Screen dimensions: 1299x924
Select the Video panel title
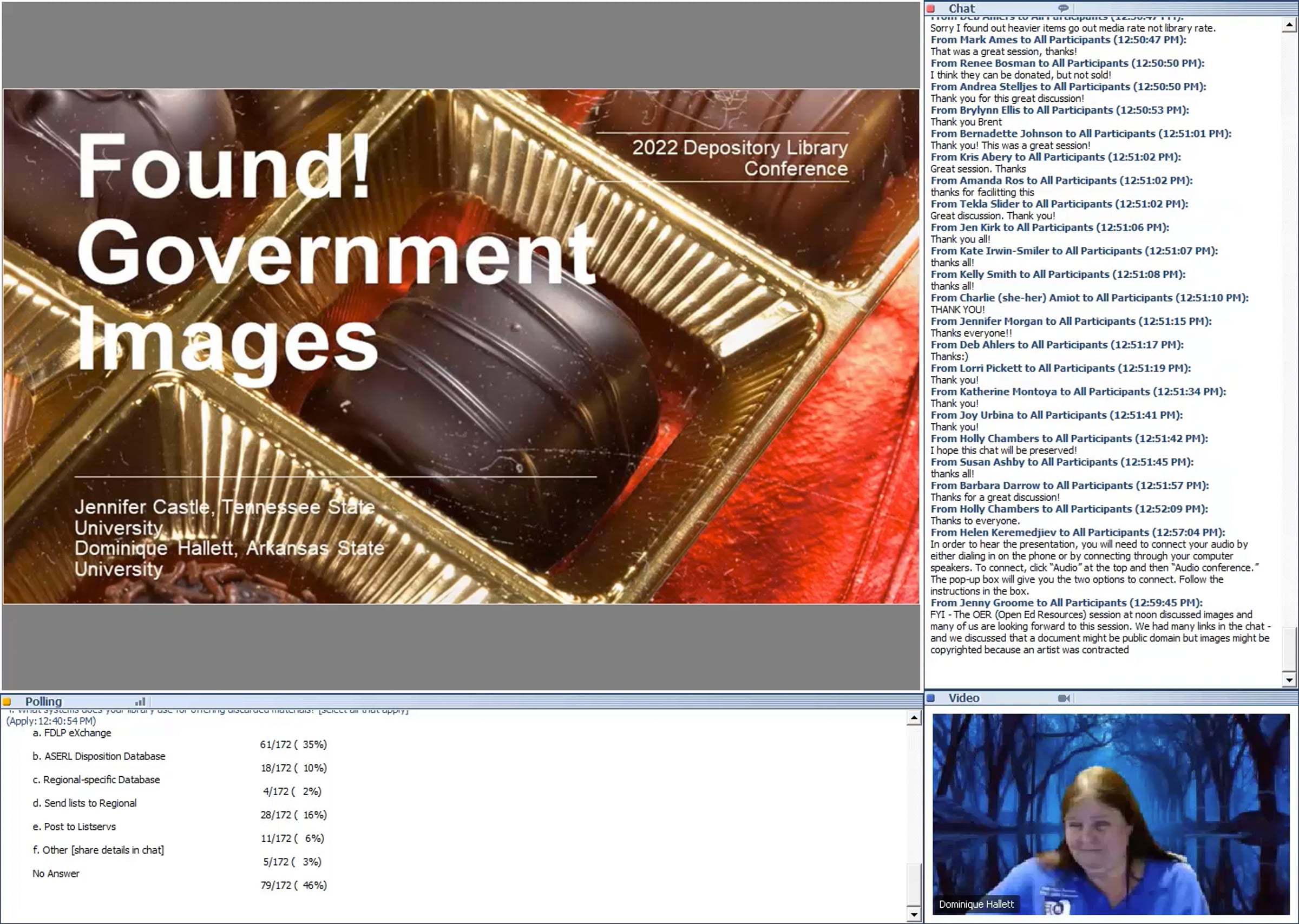963,698
